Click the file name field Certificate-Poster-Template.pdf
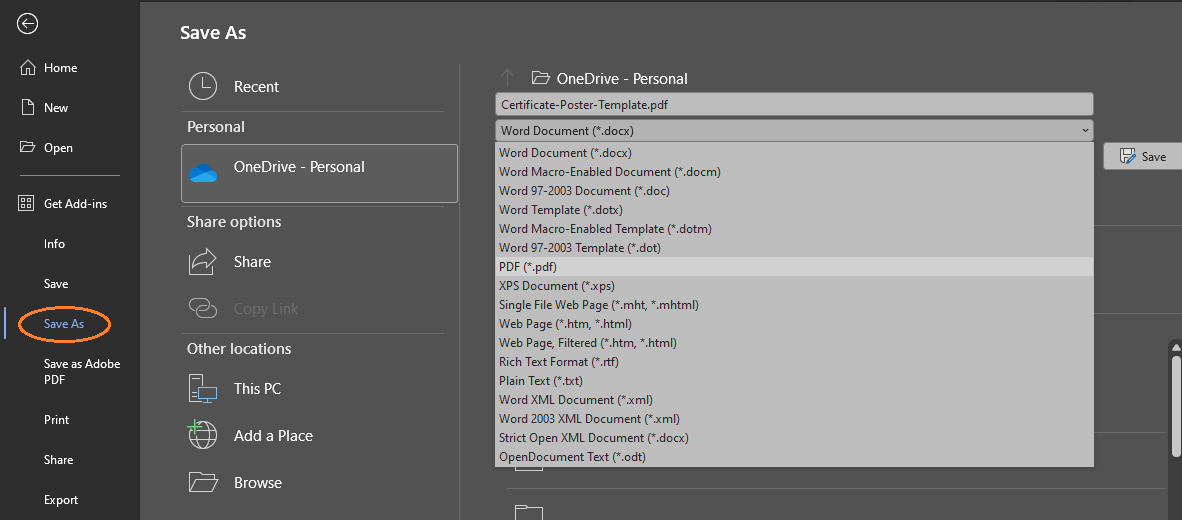 click(794, 105)
